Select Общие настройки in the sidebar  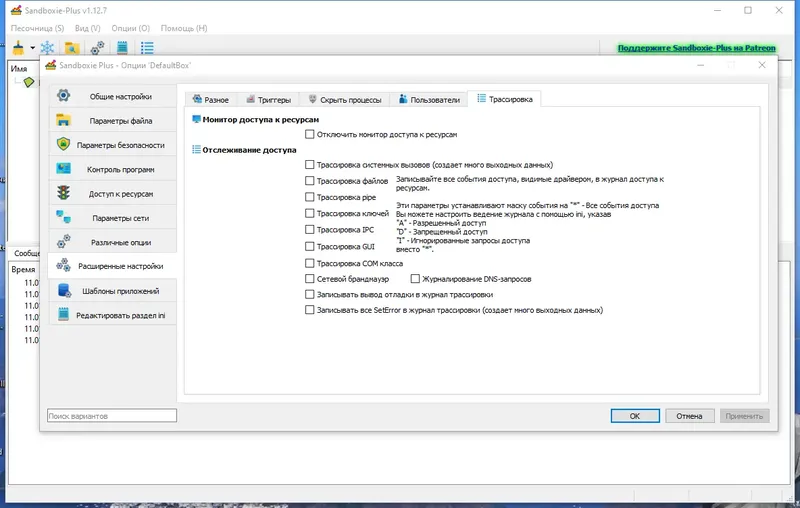click(x=113, y=96)
